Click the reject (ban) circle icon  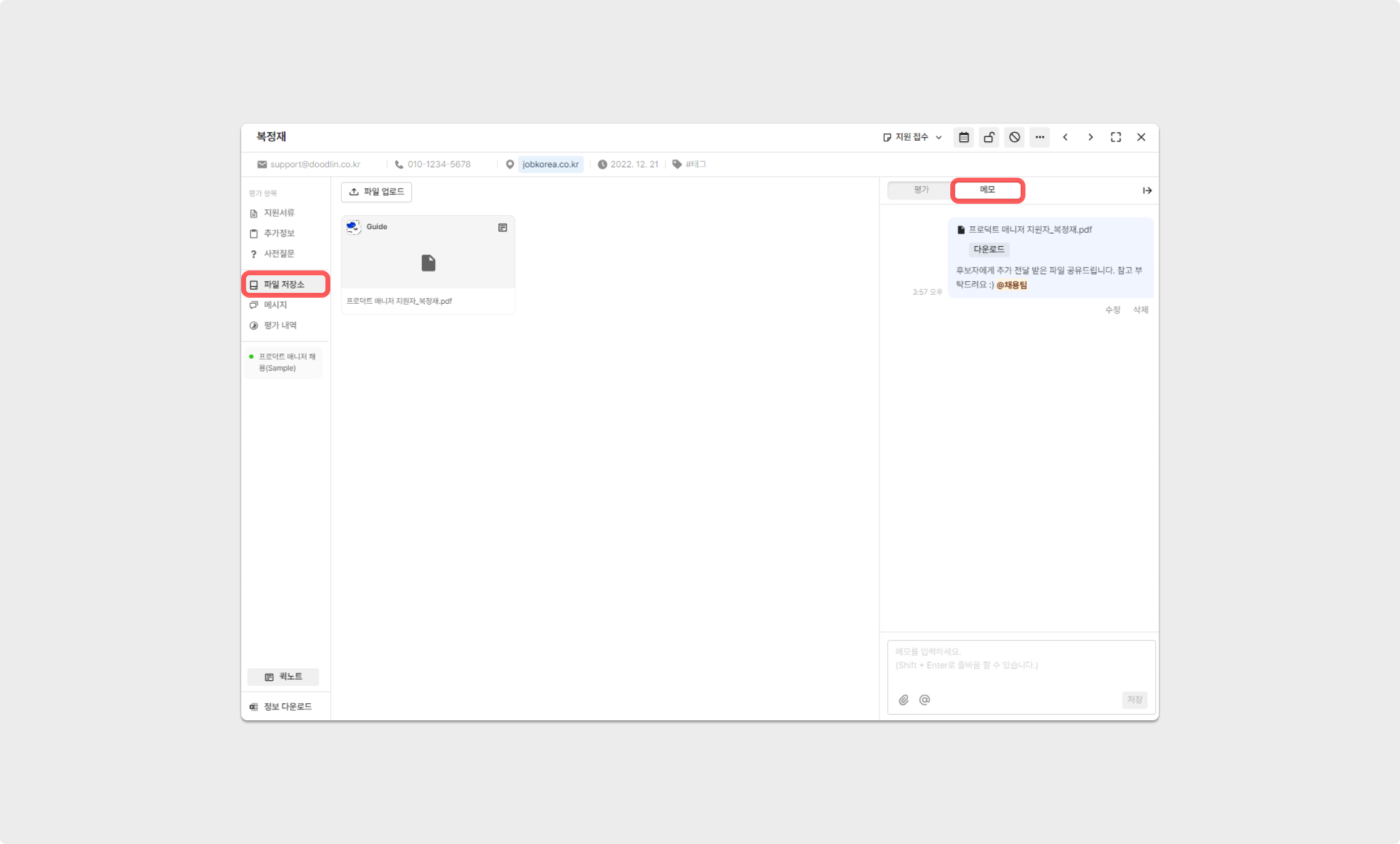tap(1015, 137)
